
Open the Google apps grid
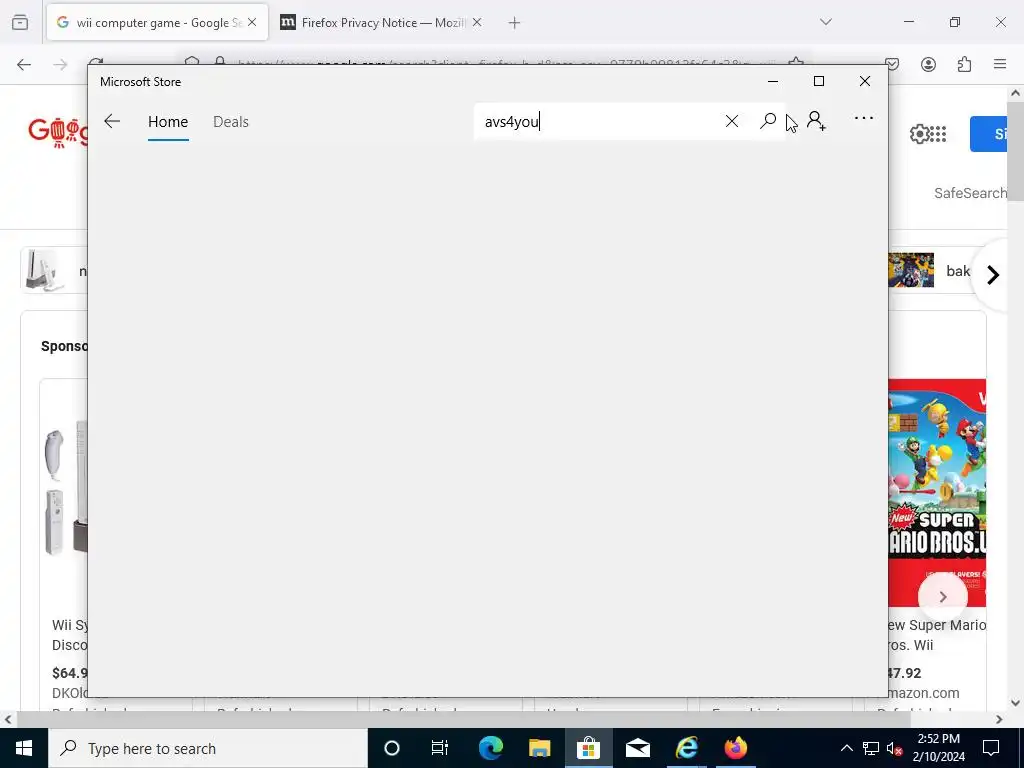[x=937, y=134]
